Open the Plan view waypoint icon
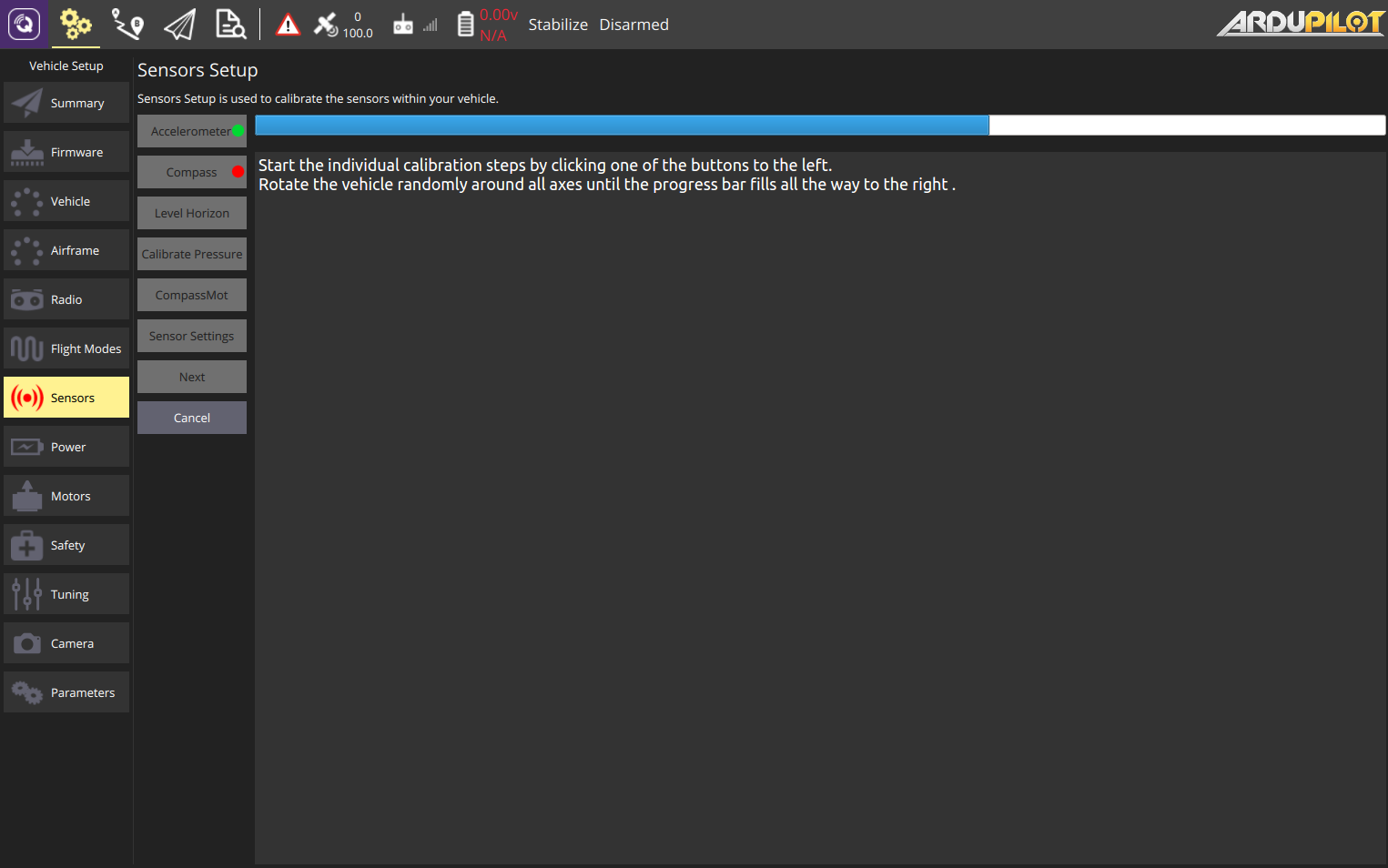1388x868 pixels. click(x=127, y=25)
